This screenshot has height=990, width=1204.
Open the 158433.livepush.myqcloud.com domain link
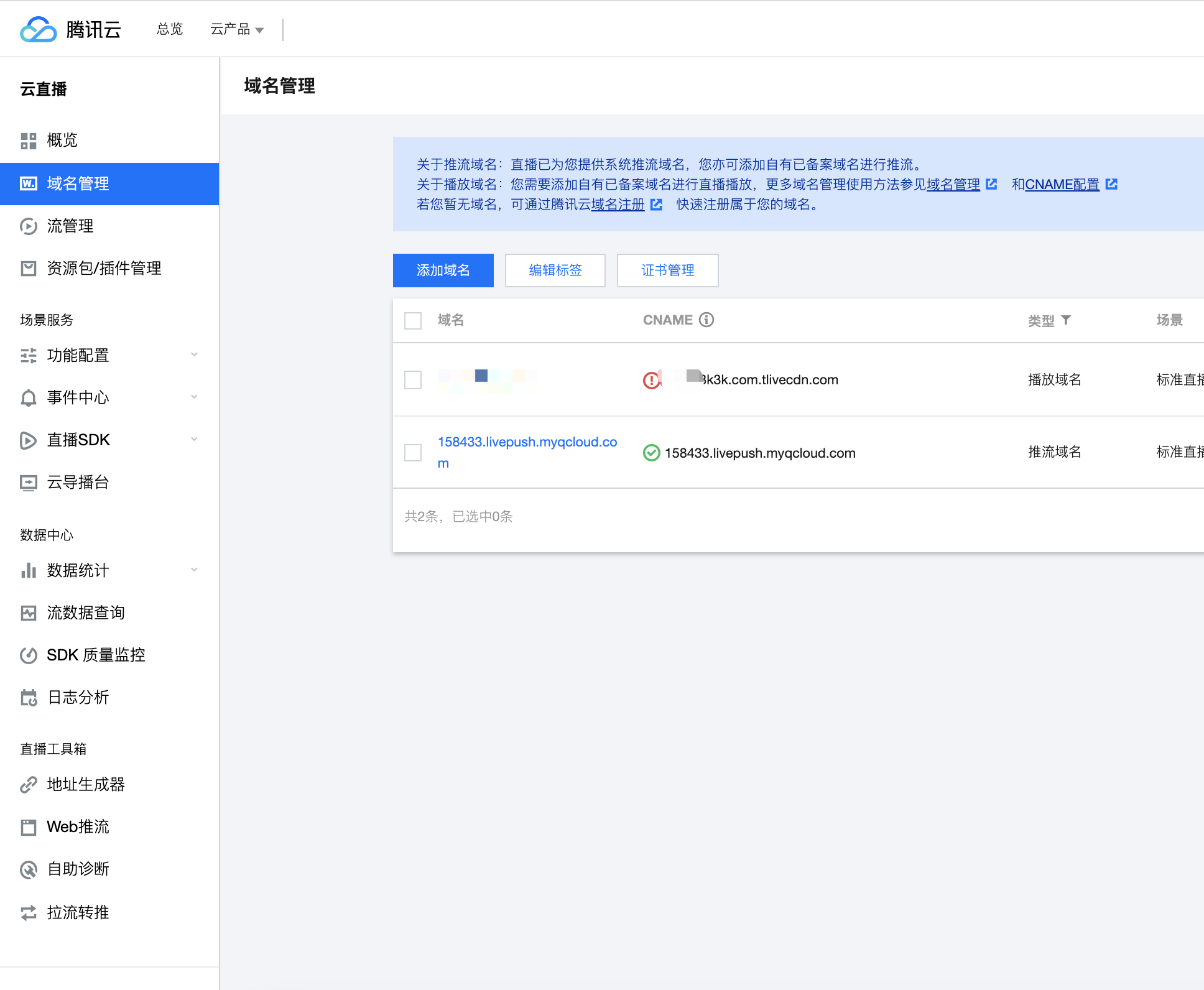point(527,442)
